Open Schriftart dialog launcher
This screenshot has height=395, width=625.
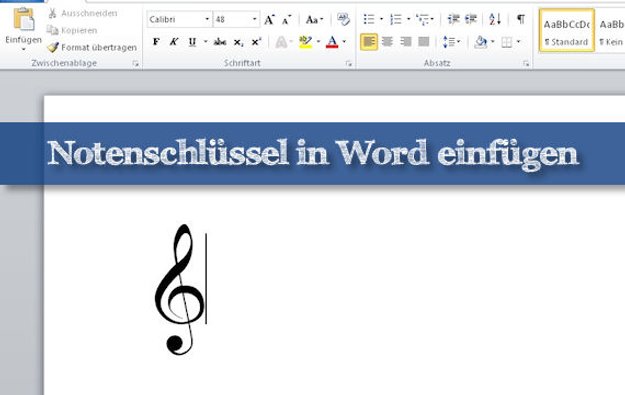tap(349, 63)
